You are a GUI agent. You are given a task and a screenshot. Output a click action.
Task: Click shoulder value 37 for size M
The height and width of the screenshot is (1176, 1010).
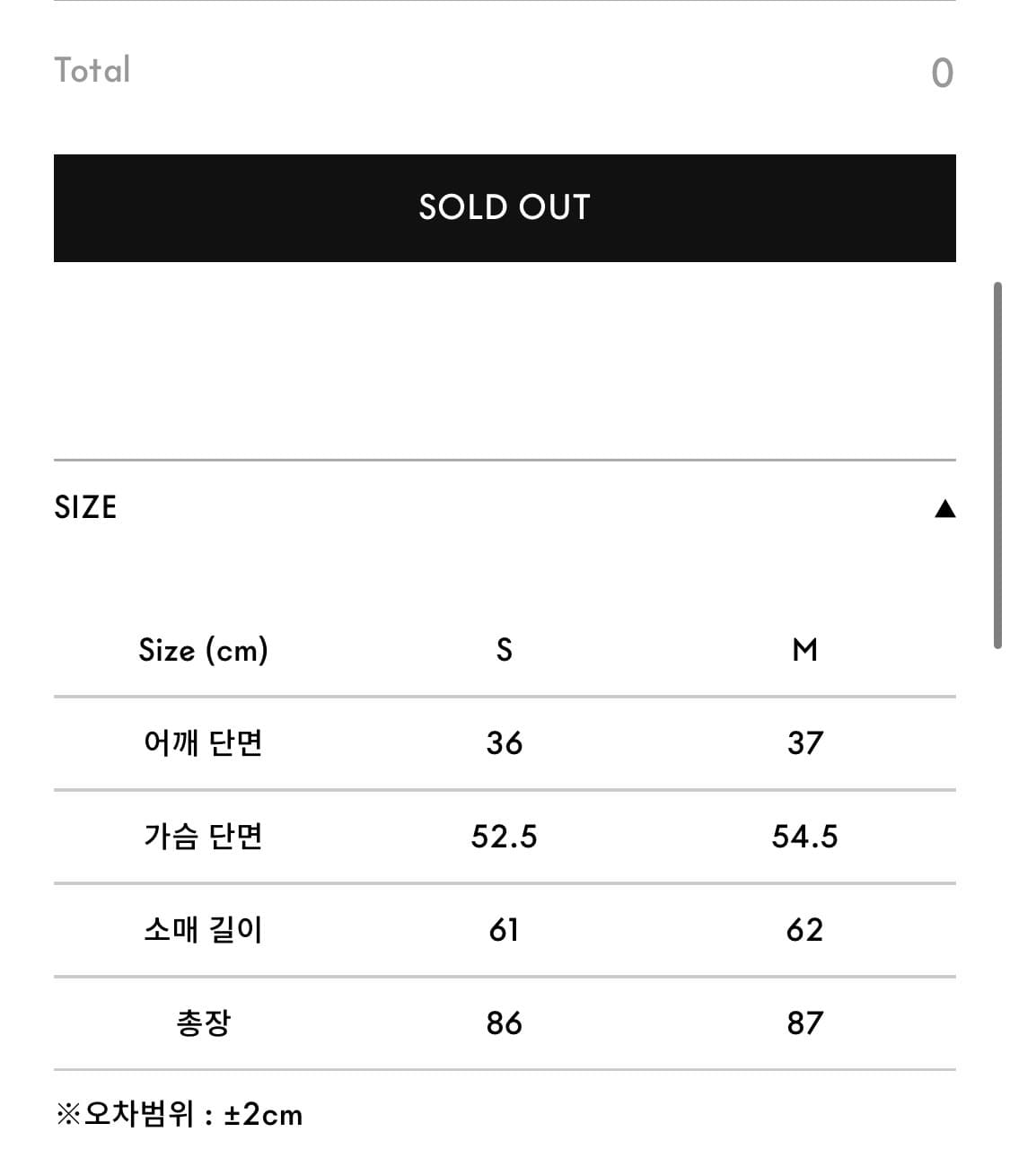click(805, 743)
